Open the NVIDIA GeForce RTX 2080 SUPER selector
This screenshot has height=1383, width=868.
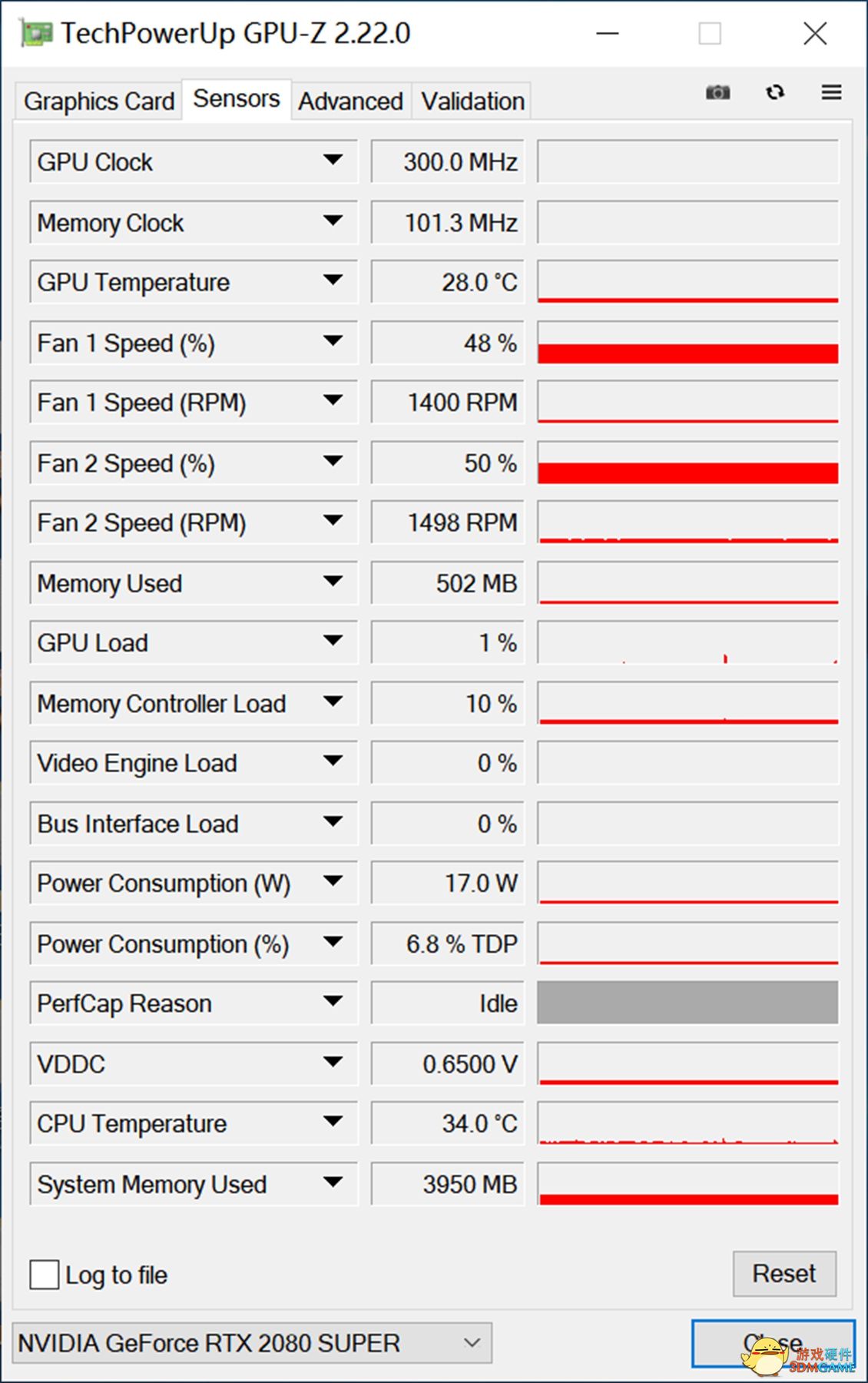pyautogui.click(x=252, y=1342)
